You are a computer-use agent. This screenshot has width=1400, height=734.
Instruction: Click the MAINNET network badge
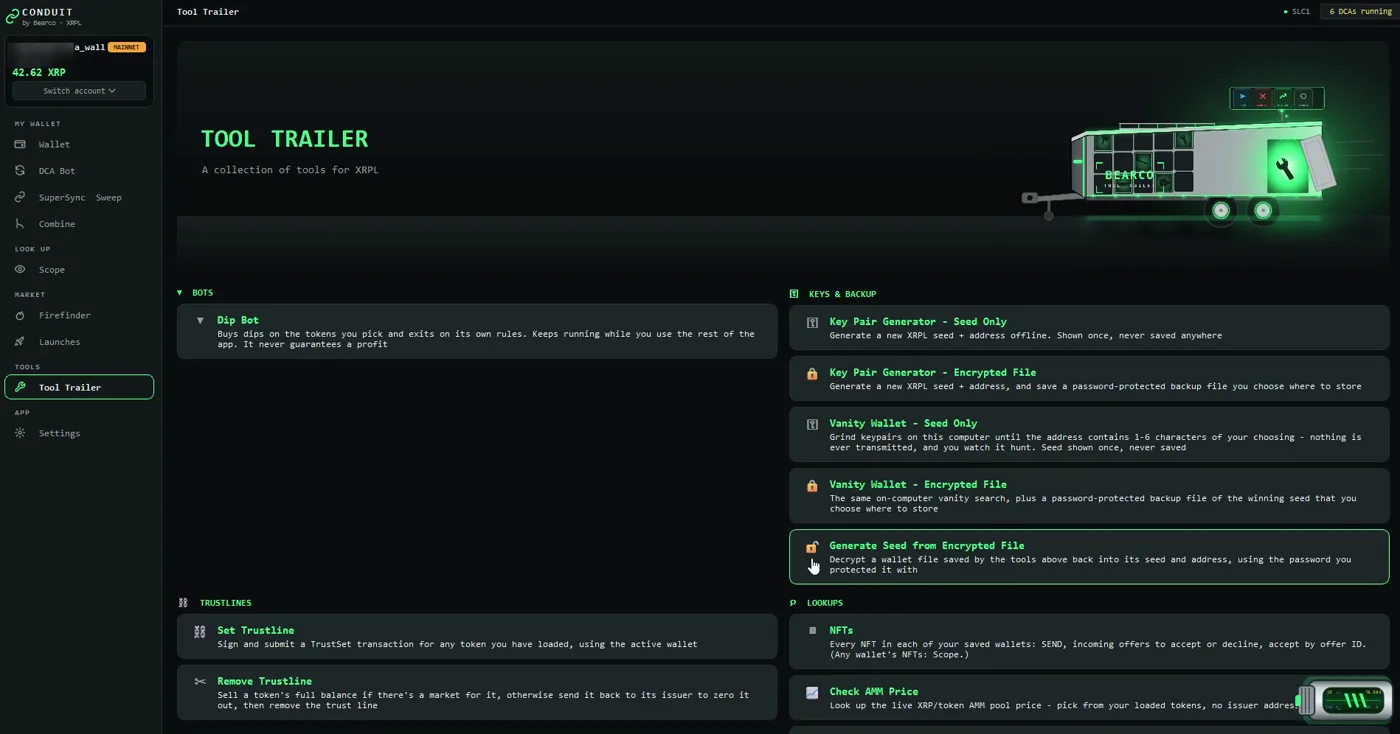point(127,47)
